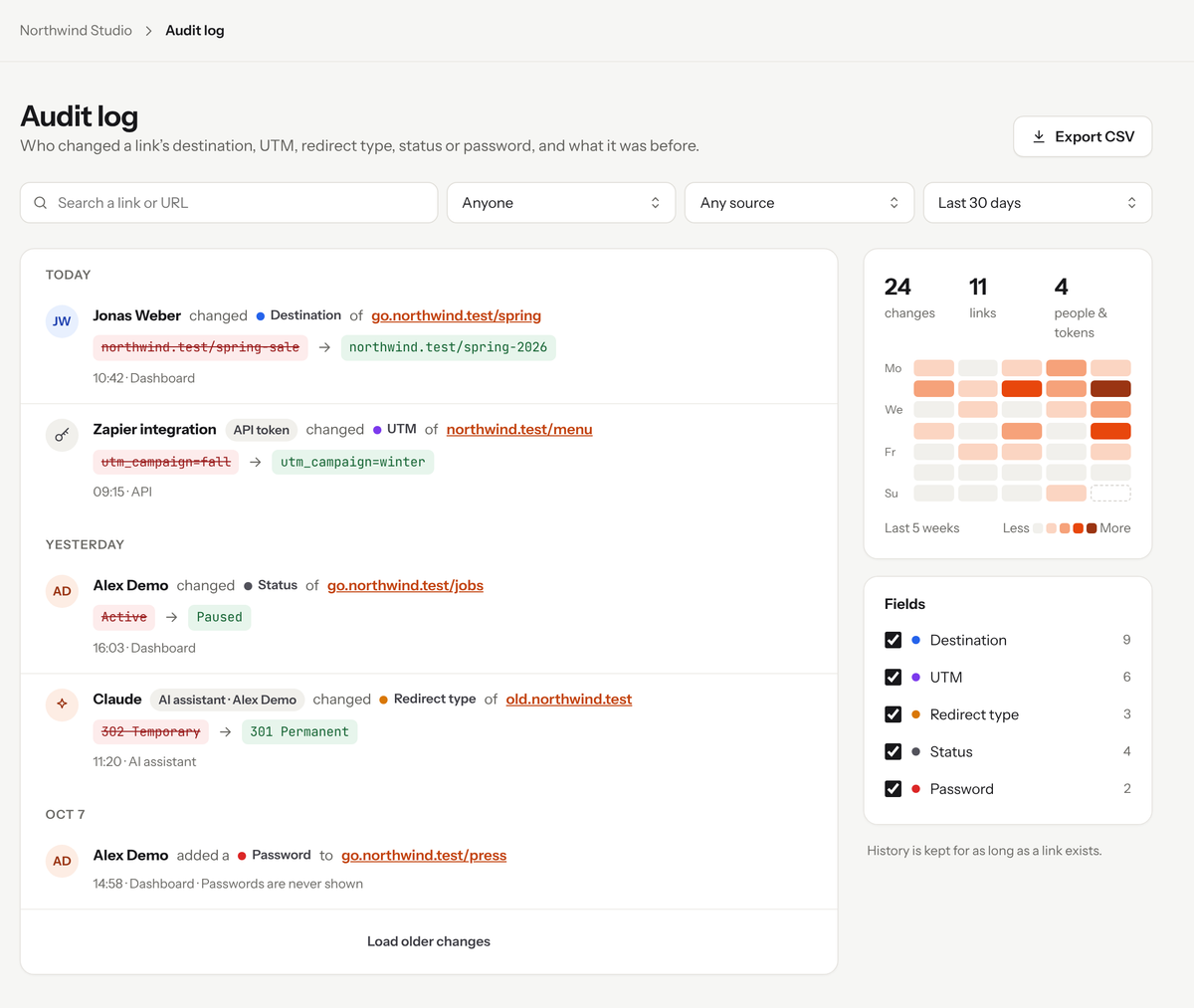Open the northwind.test/menu link
This screenshot has height=1008, width=1194.
519,430
